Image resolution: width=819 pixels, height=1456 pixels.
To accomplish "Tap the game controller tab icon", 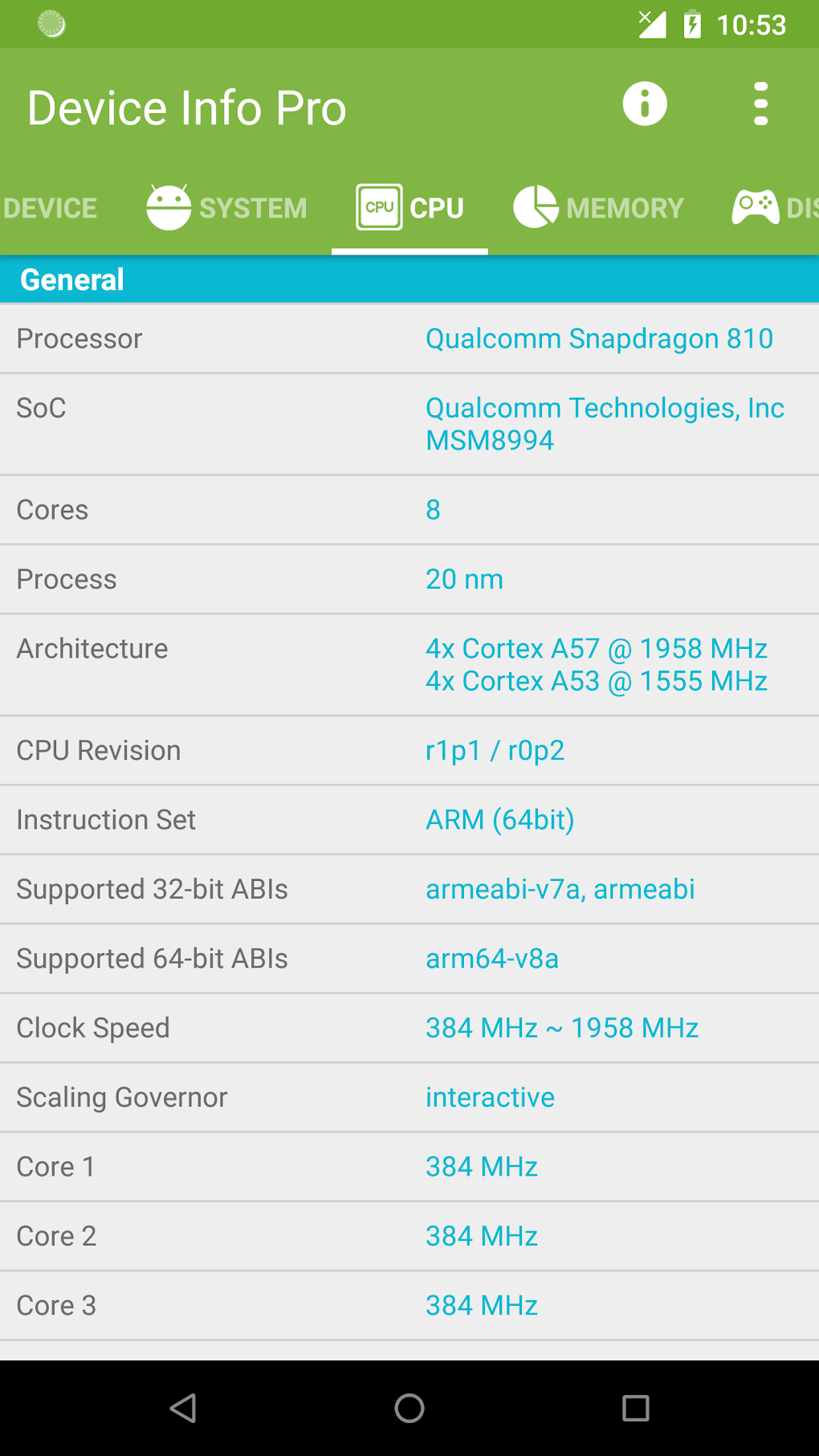I will click(x=755, y=207).
